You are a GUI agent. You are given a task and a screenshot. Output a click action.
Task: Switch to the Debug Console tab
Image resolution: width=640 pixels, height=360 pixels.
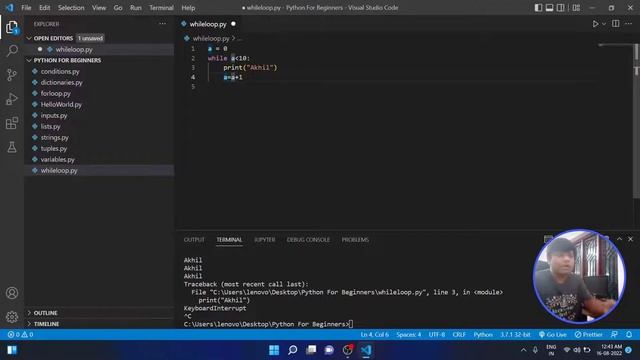(x=308, y=240)
